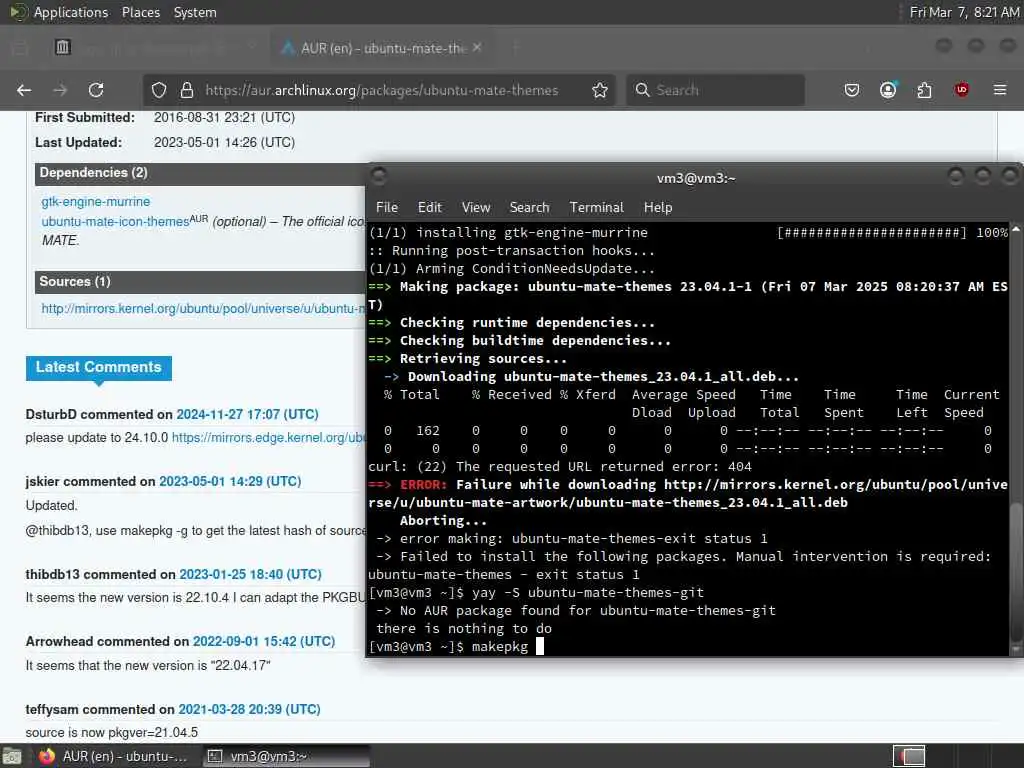Open Pocket save icon
The width and height of the screenshot is (1024, 768).
point(852,90)
